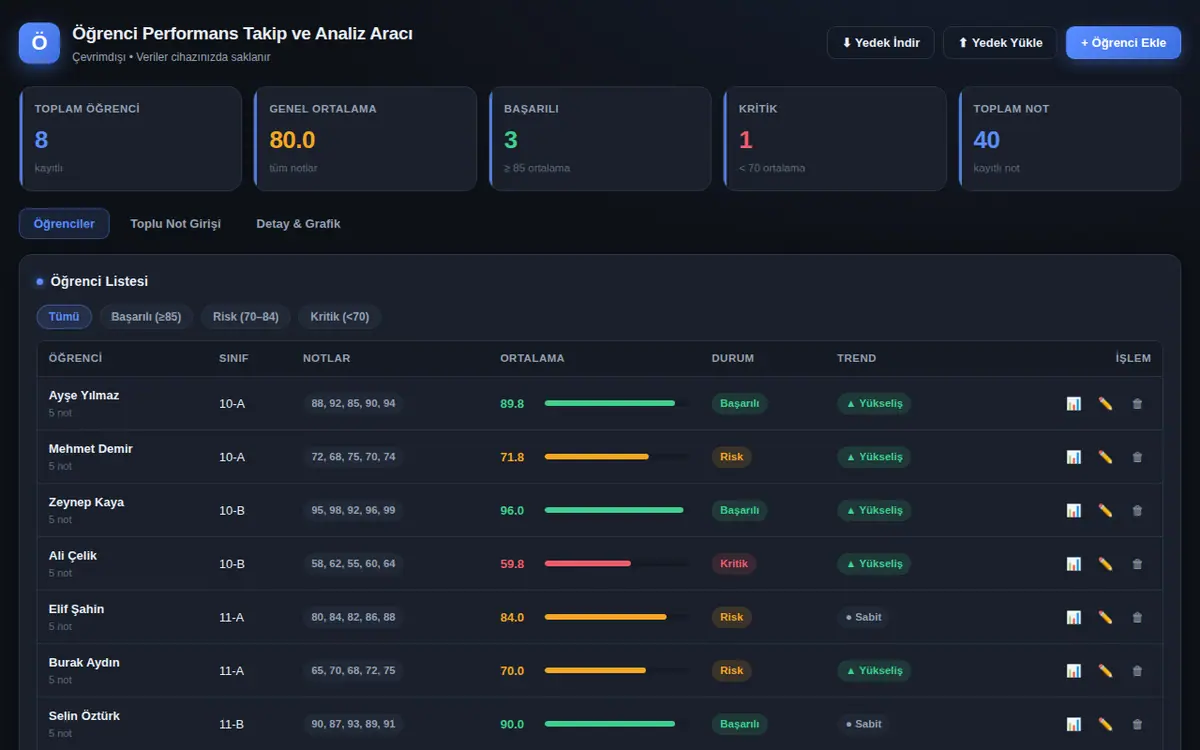Click Ali Çelik's red average bar
This screenshot has width=1200, height=750.
pos(588,564)
